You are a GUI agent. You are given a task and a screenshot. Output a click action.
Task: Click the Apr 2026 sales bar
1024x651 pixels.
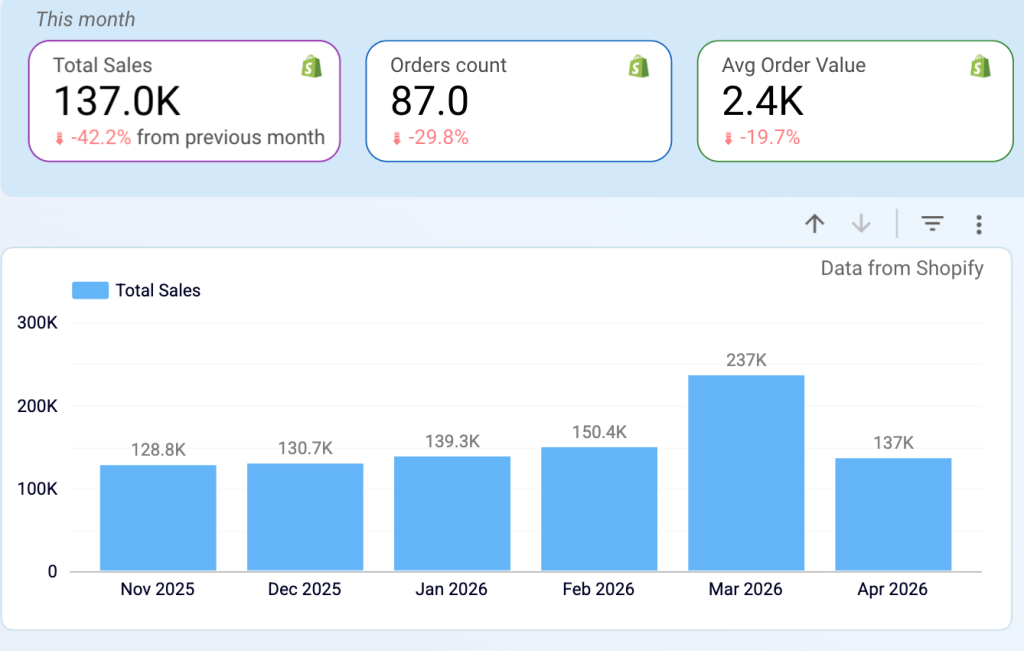(x=892, y=515)
